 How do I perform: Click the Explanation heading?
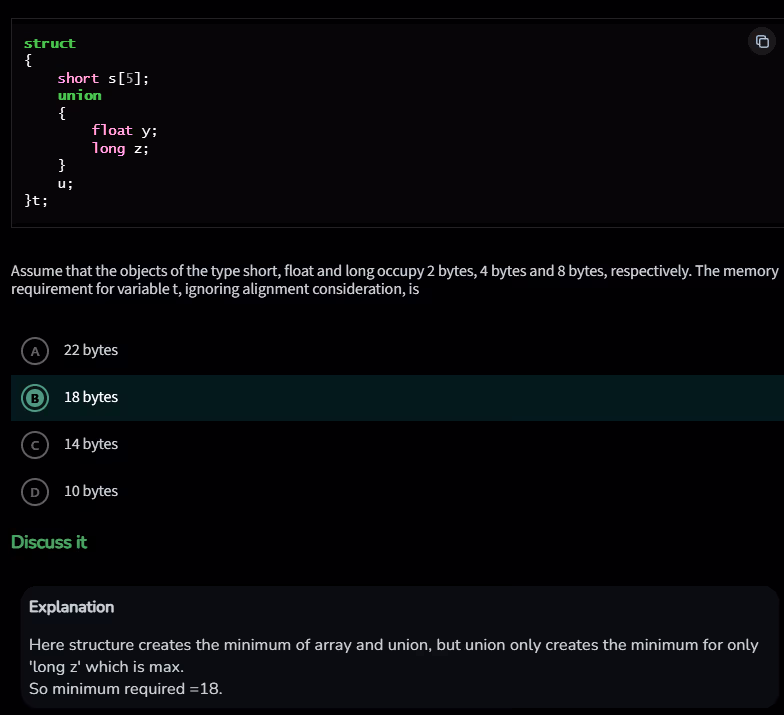pos(71,607)
